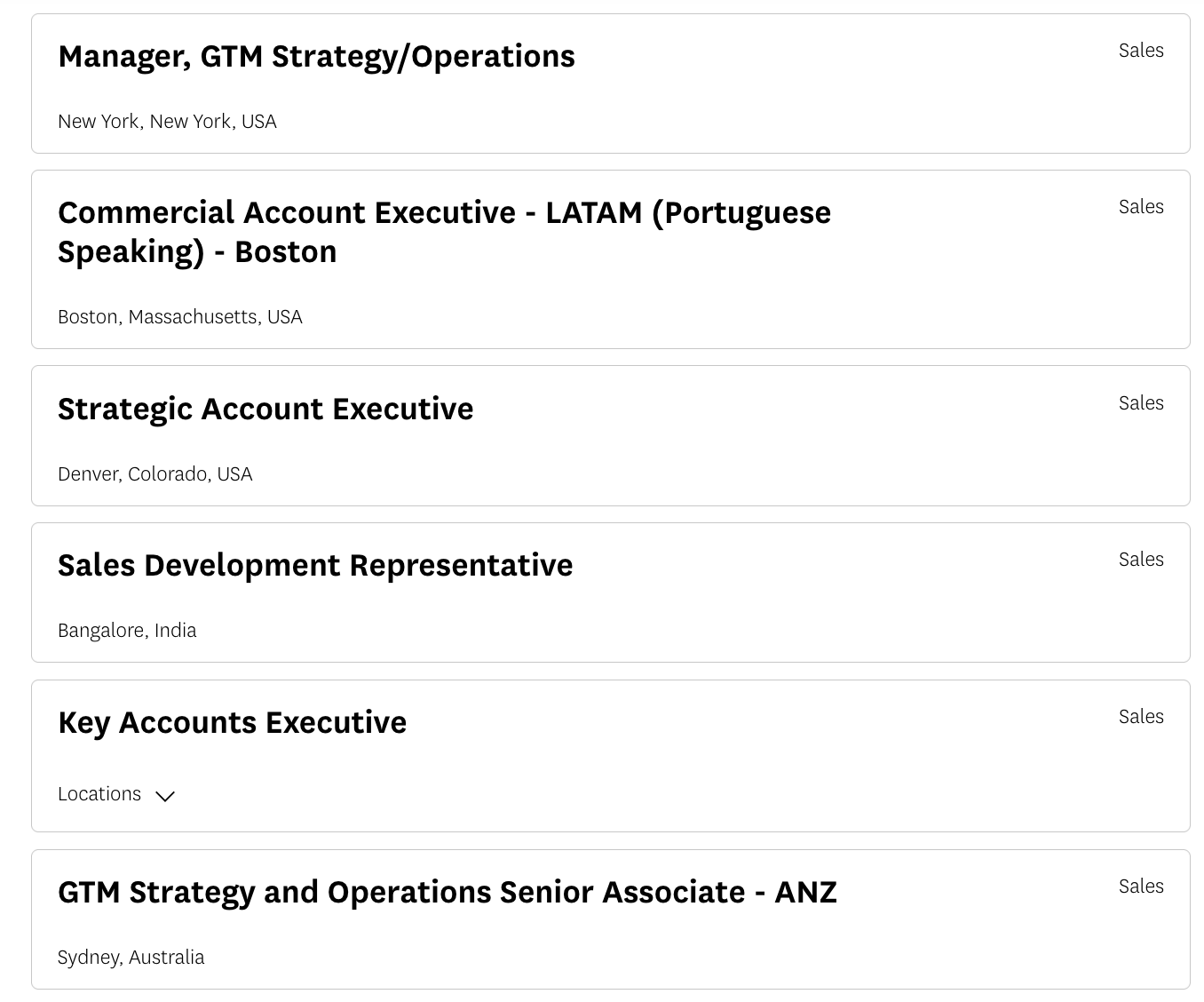
Task: Select the Bangalore, India location
Action: coord(127,630)
